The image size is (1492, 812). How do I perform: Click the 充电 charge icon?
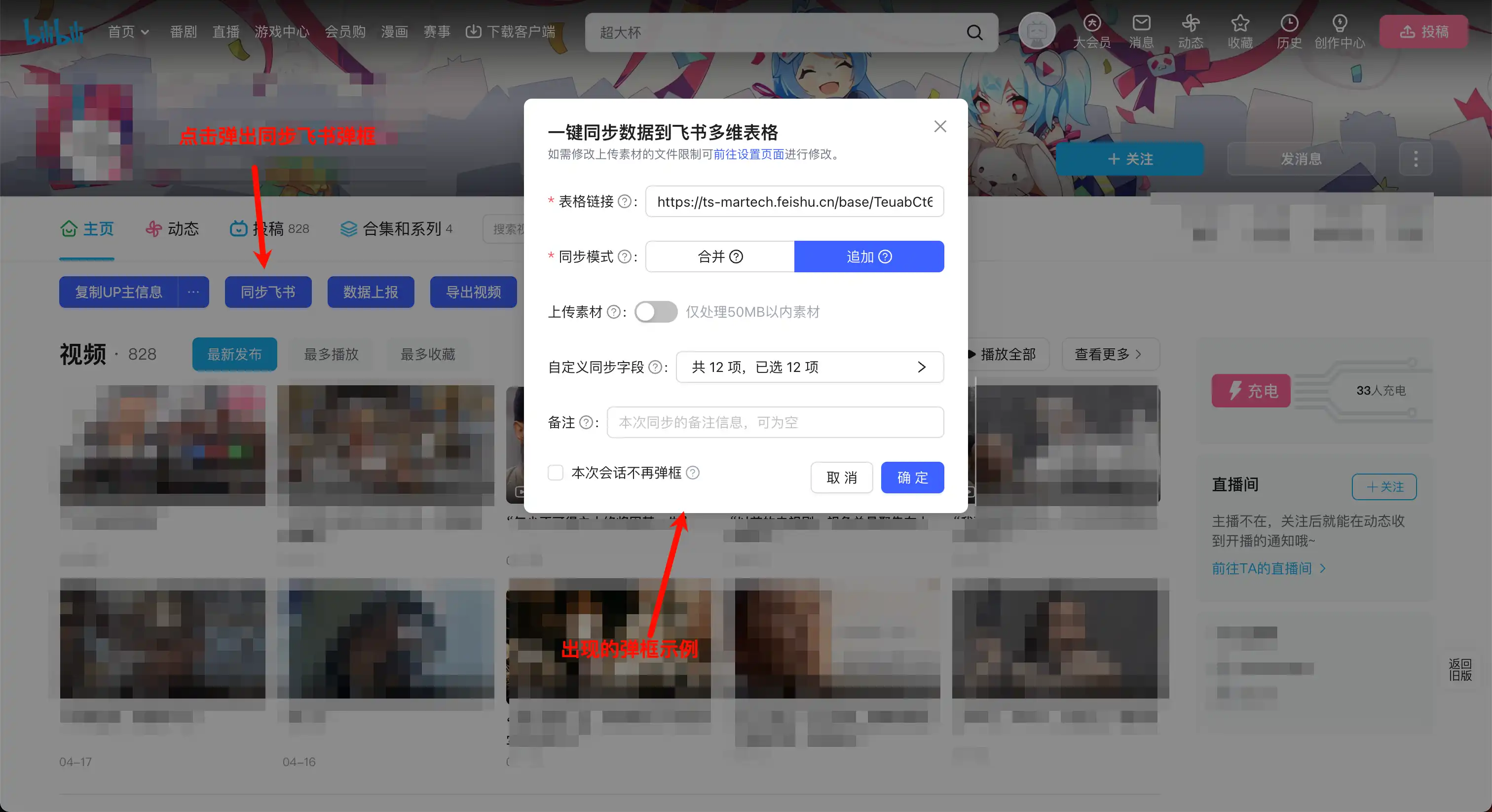(x=1250, y=390)
